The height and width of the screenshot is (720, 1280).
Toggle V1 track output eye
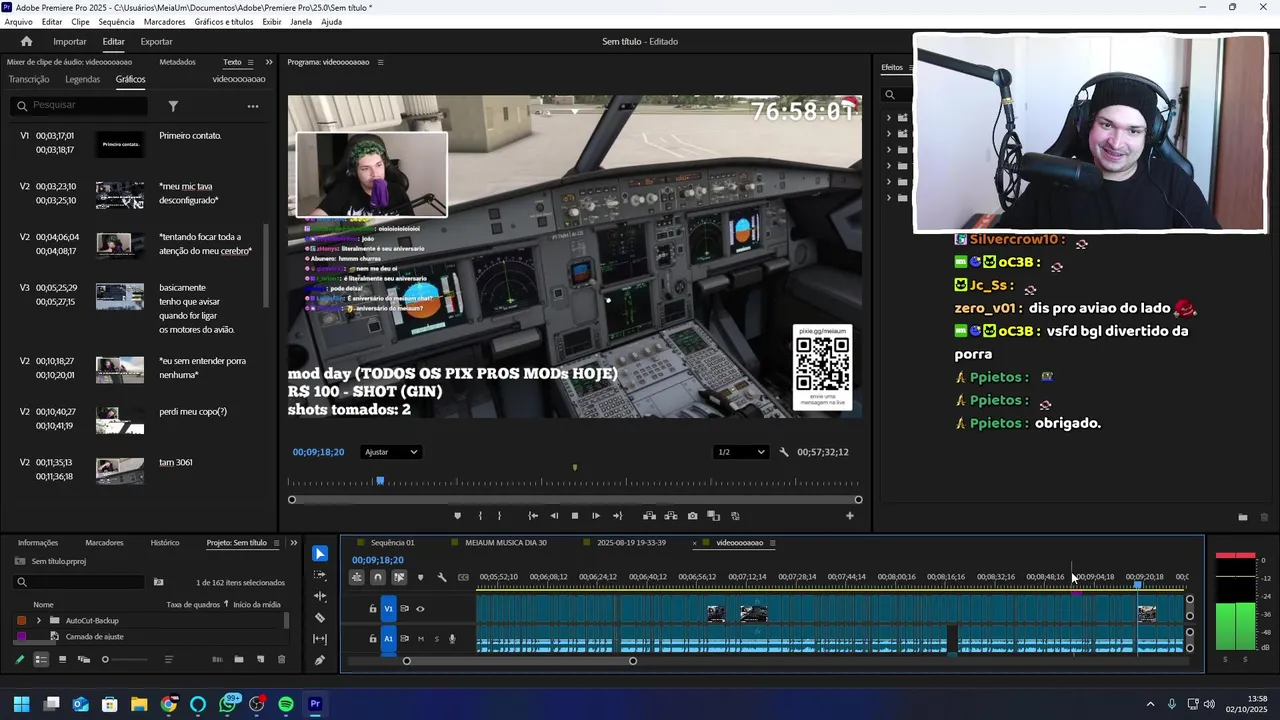click(420, 609)
